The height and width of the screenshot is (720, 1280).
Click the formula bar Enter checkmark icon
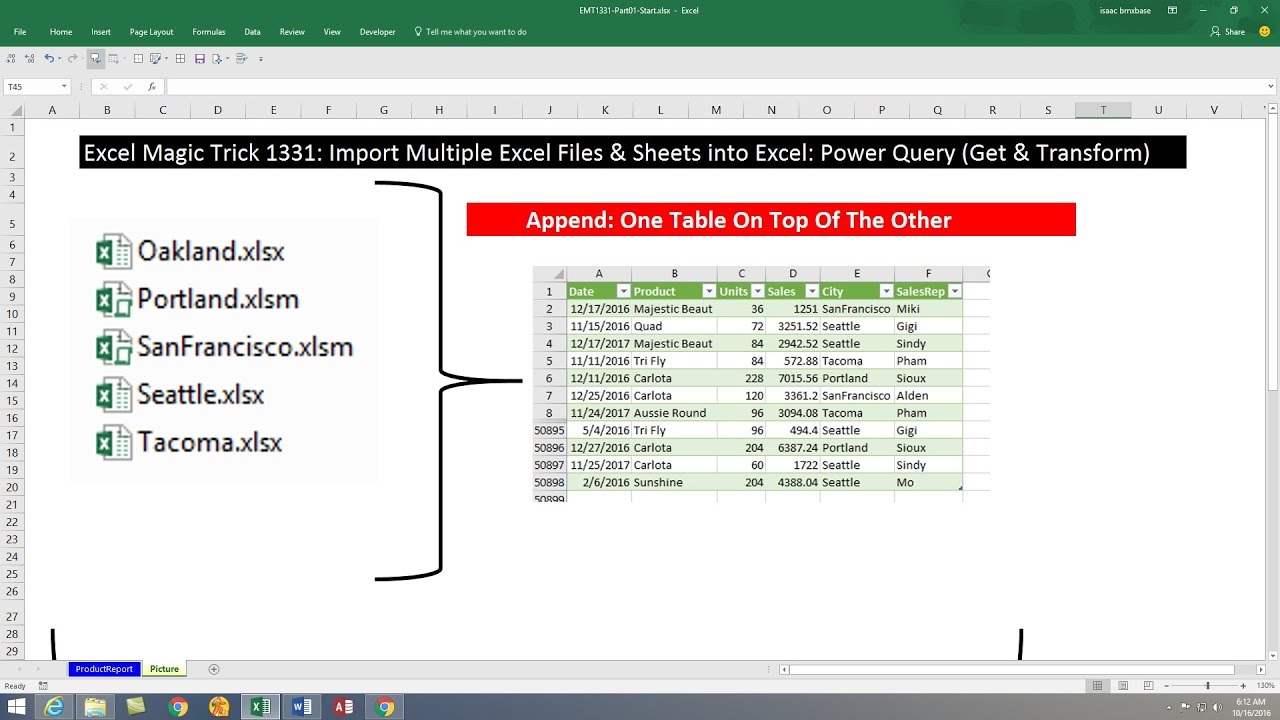tap(127, 87)
